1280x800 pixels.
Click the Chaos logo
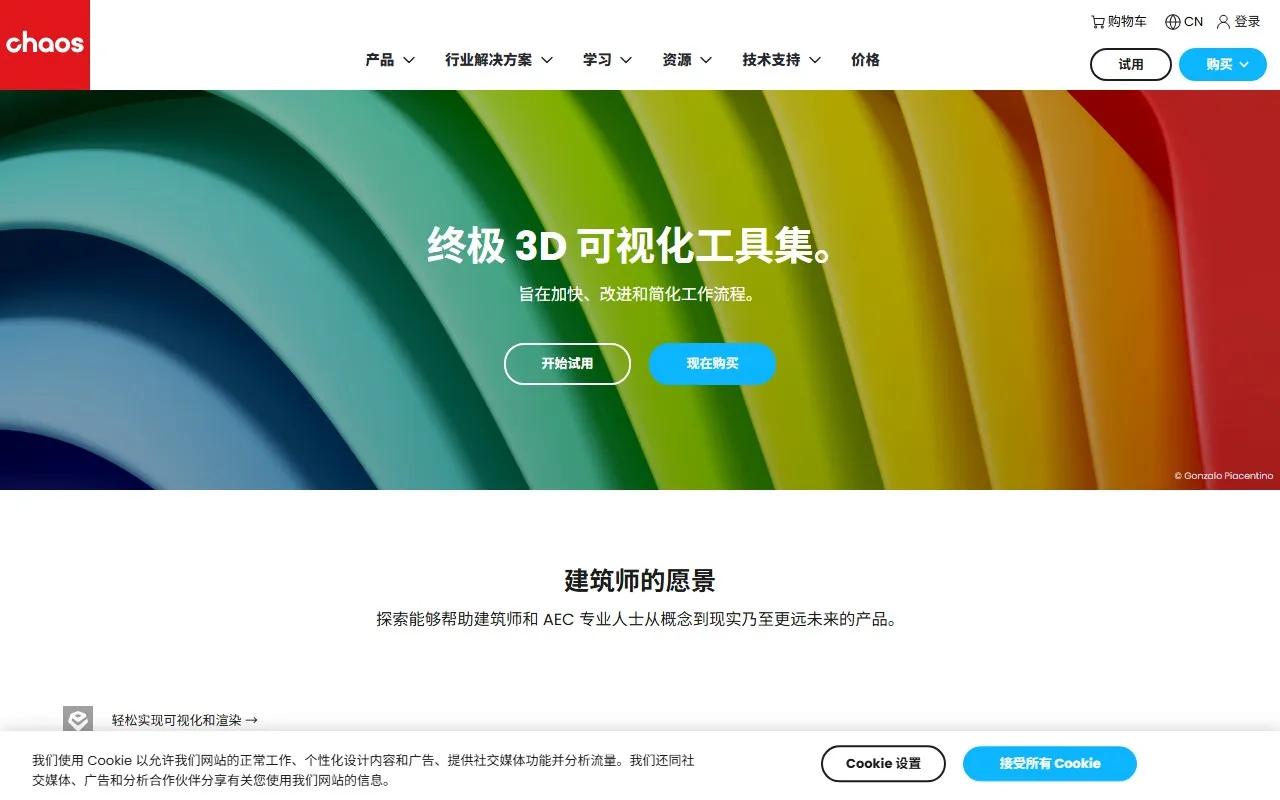(45, 44)
